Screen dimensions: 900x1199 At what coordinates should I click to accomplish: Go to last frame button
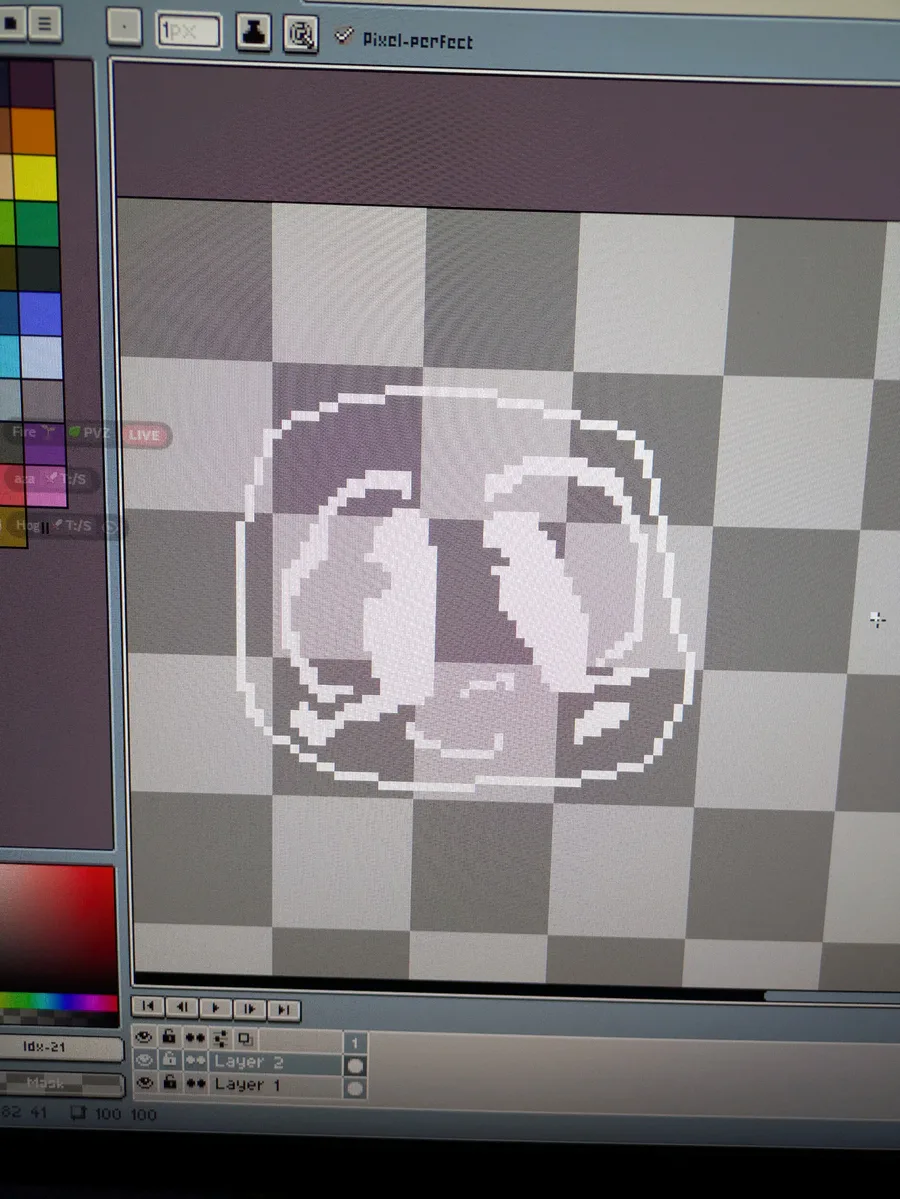(x=284, y=1009)
